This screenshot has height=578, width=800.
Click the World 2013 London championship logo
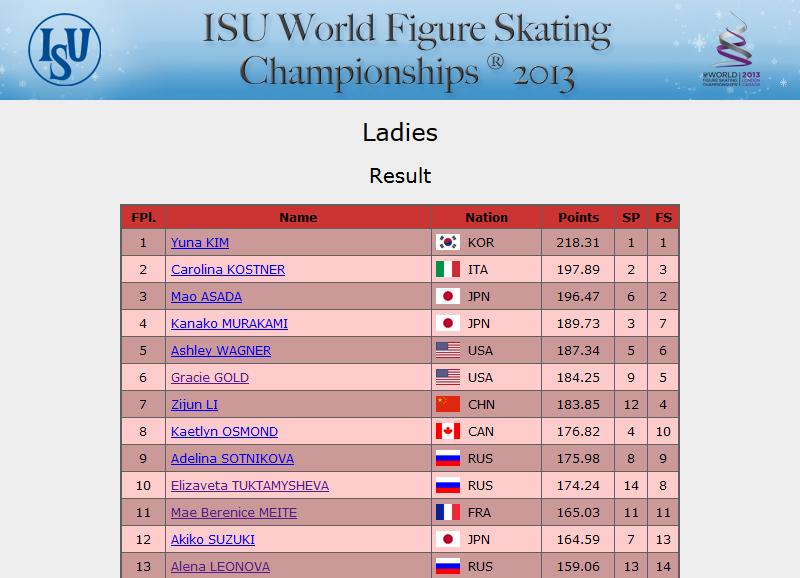(x=732, y=49)
